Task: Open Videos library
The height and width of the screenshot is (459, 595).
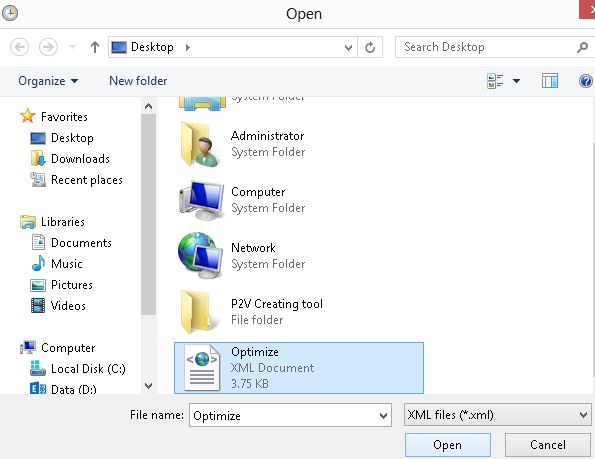Action: click(x=68, y=306)
